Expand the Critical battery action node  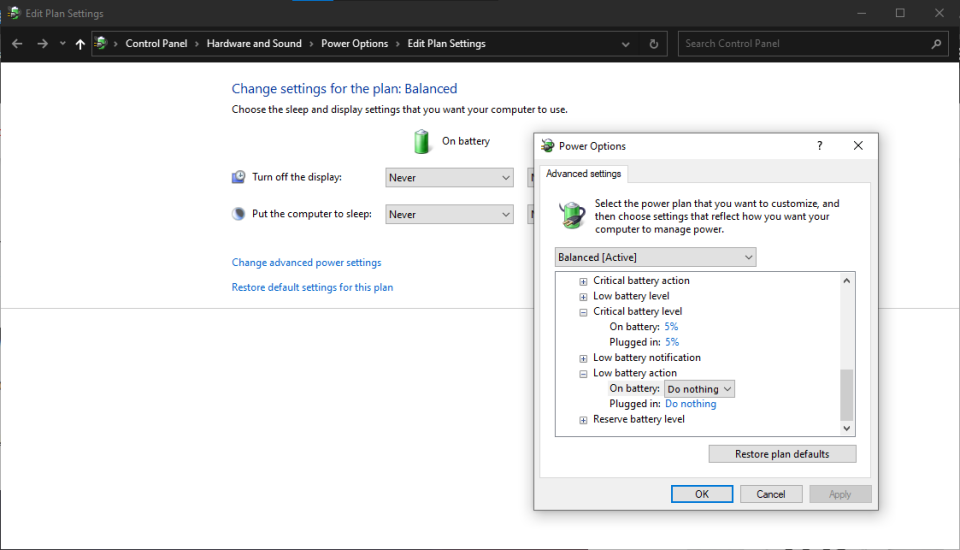click(584, 281)
